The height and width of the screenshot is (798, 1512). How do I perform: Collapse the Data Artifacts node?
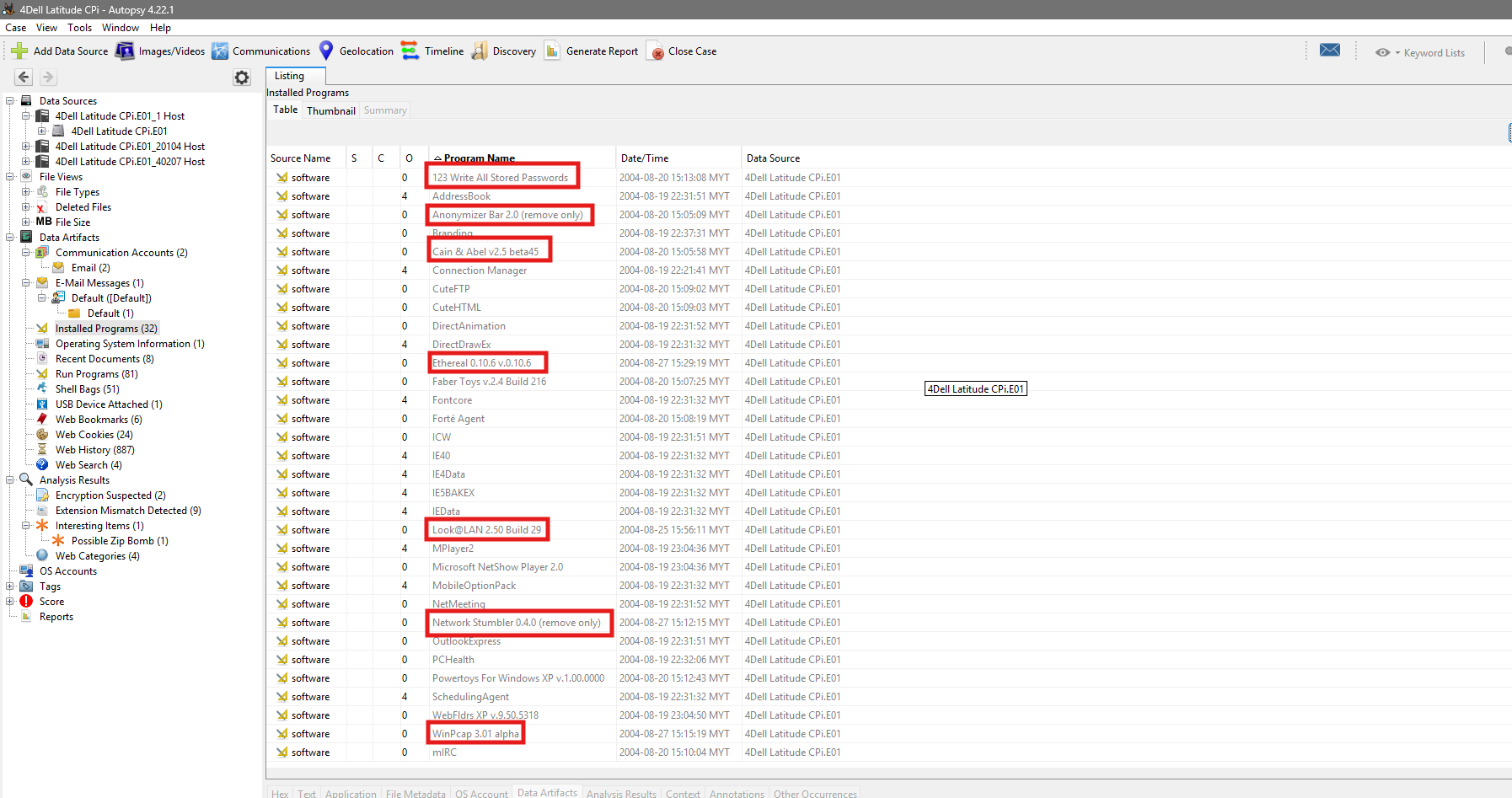(10, 238)
